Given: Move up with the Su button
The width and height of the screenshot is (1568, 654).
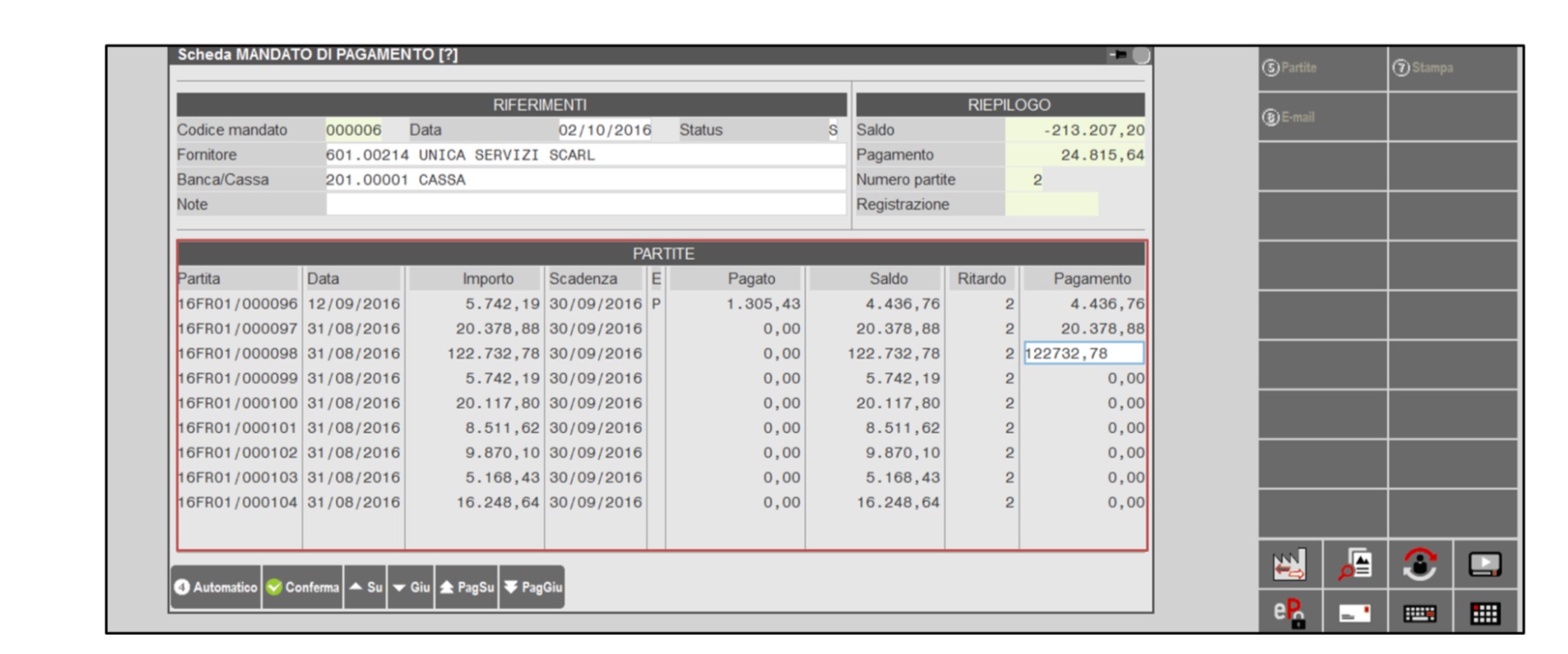Looking at the screenshot, I should coord(366,588).
